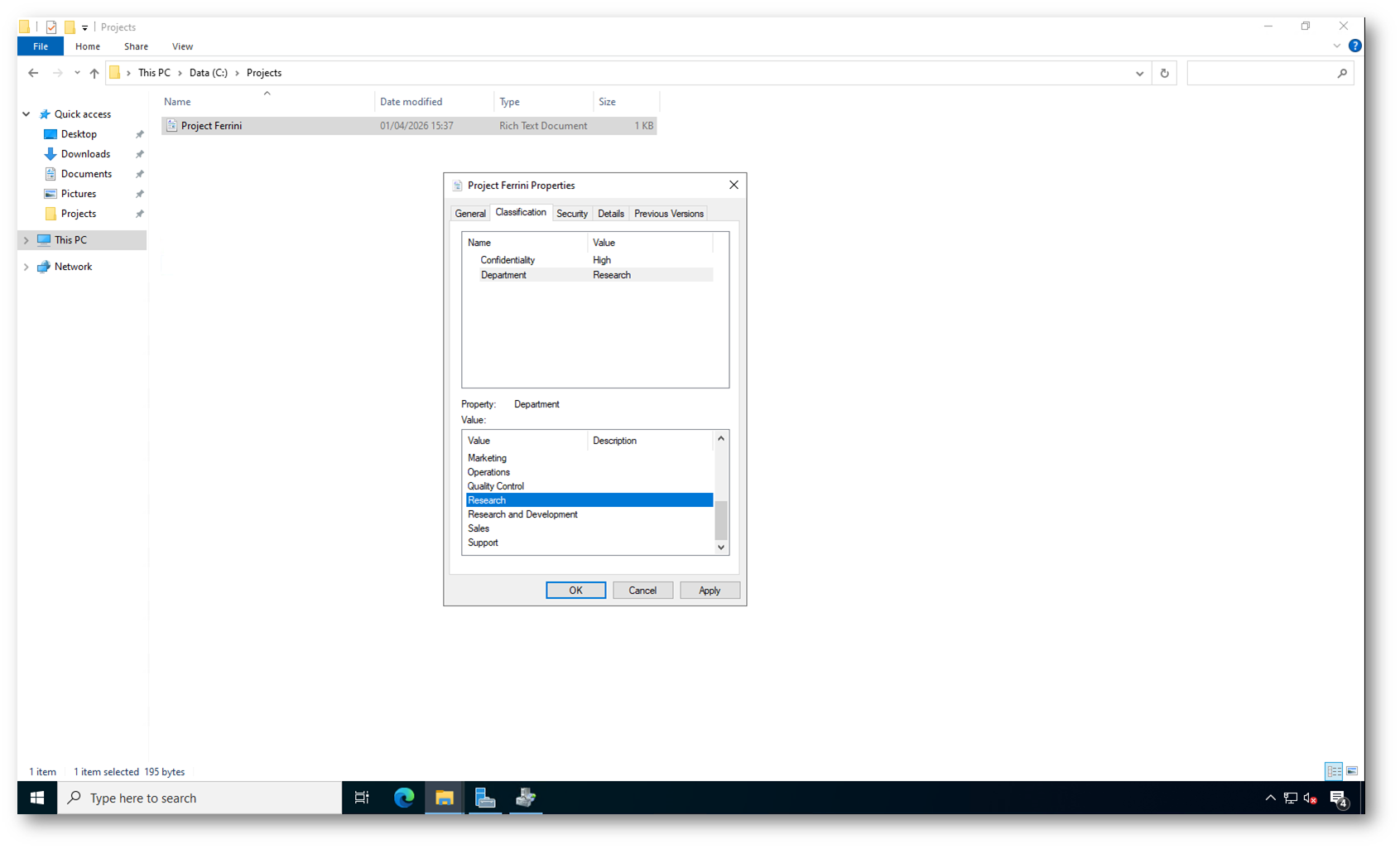Click the Up one level arrow
Screen dimensions: 1400x849
(94, 73)
